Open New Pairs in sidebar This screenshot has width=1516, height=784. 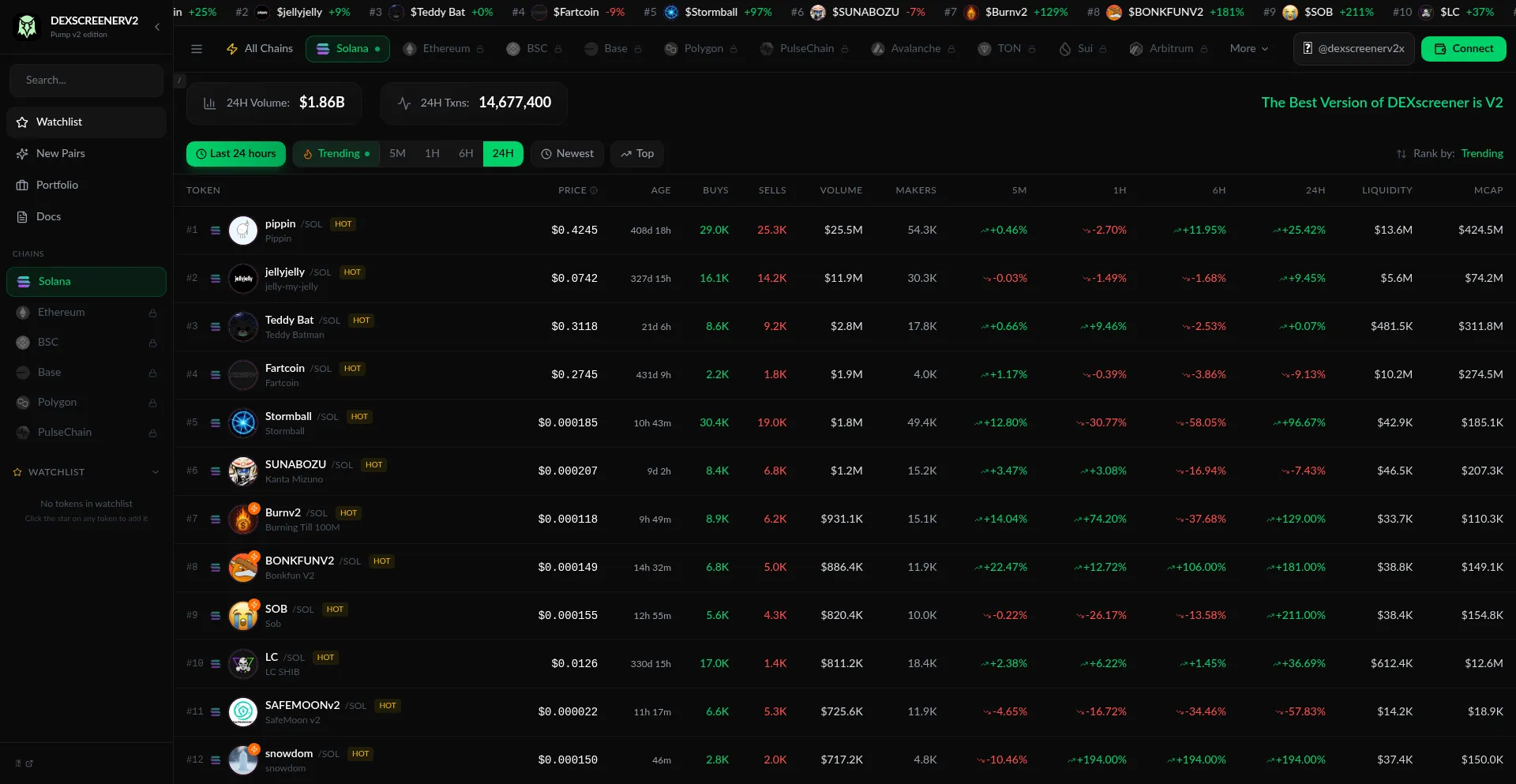coord(60,153)
